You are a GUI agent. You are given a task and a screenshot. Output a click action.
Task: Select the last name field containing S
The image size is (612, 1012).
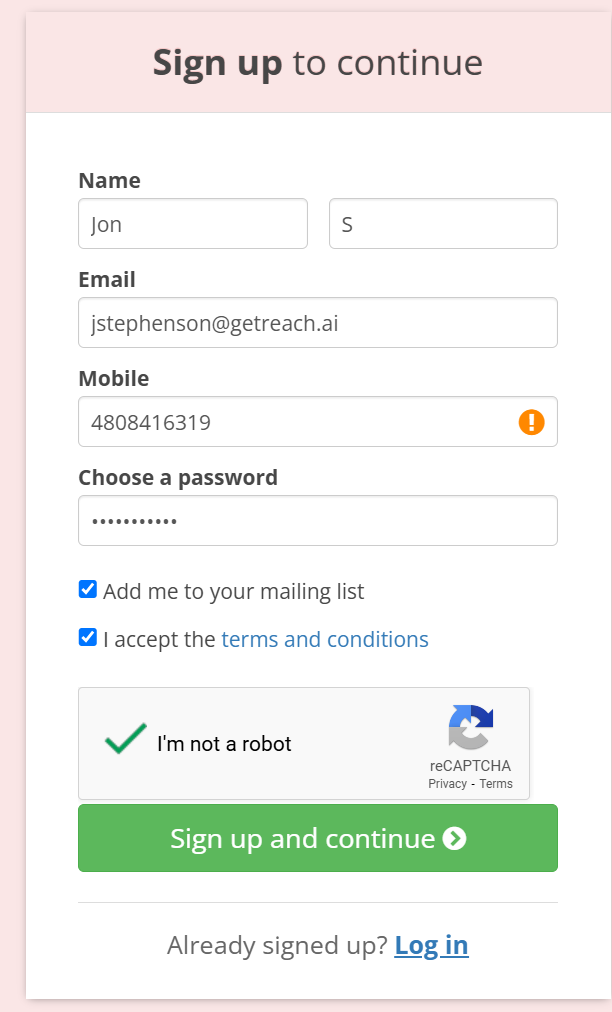tap(444, 223)
